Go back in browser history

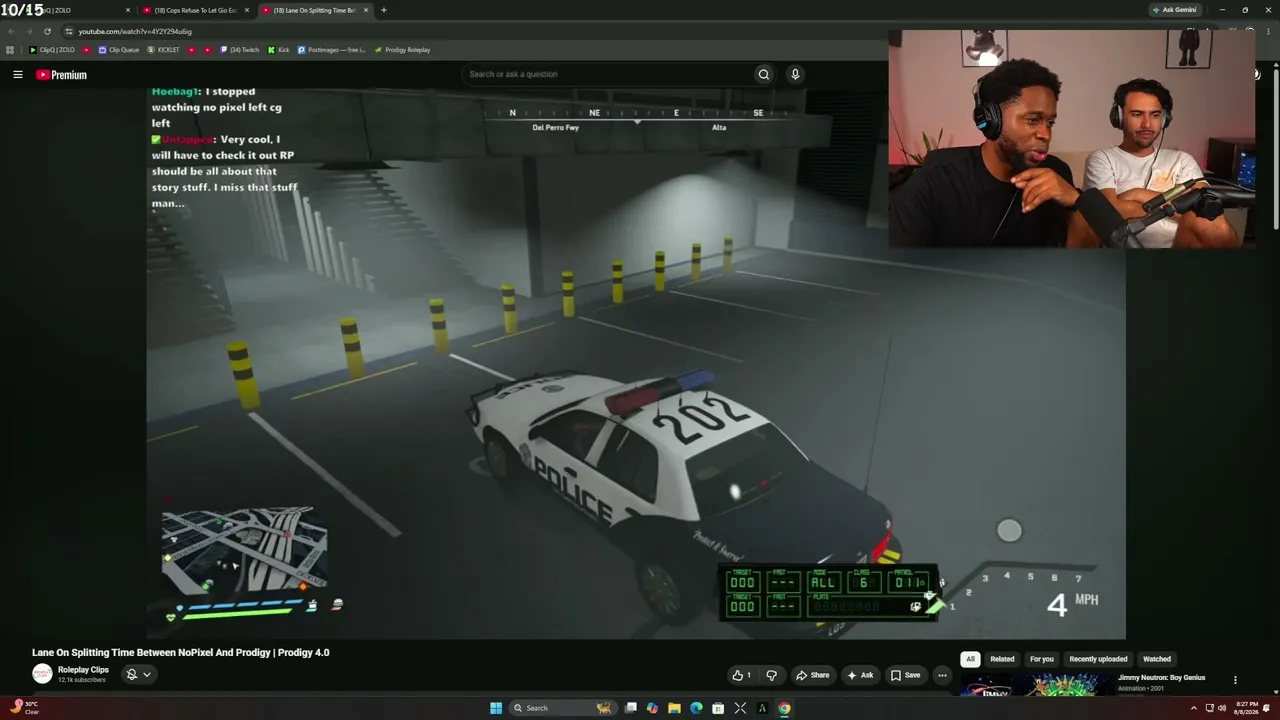[11, 31]
